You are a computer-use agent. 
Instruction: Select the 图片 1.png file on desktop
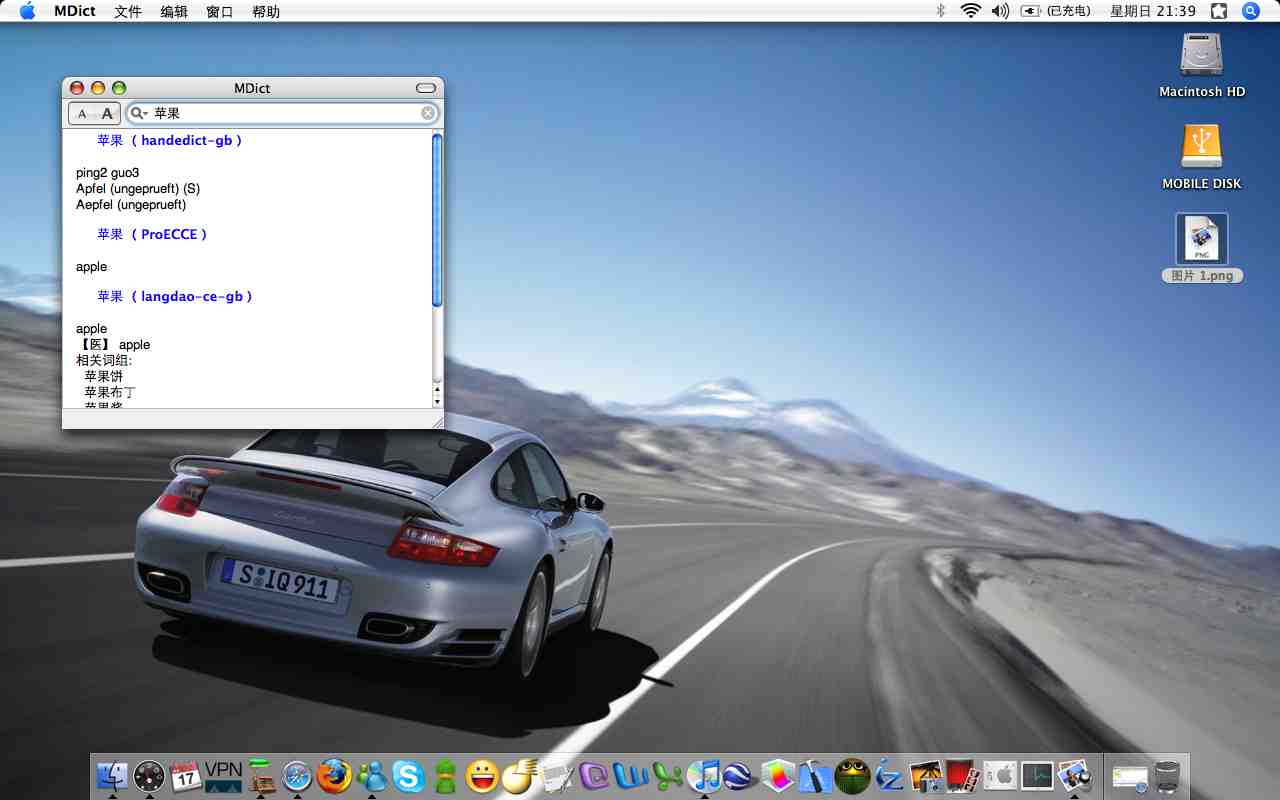1202,240
